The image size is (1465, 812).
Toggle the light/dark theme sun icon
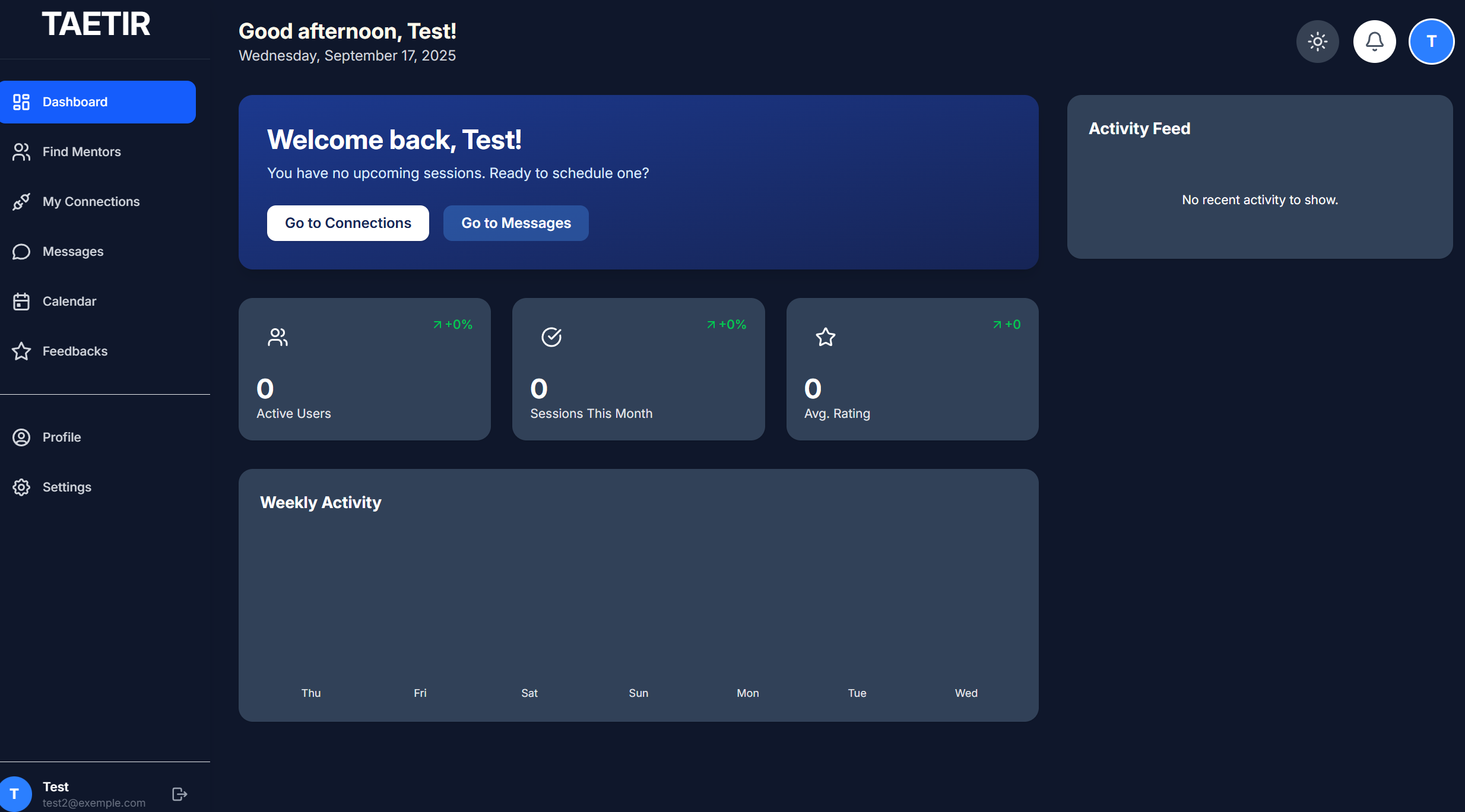1317,41
